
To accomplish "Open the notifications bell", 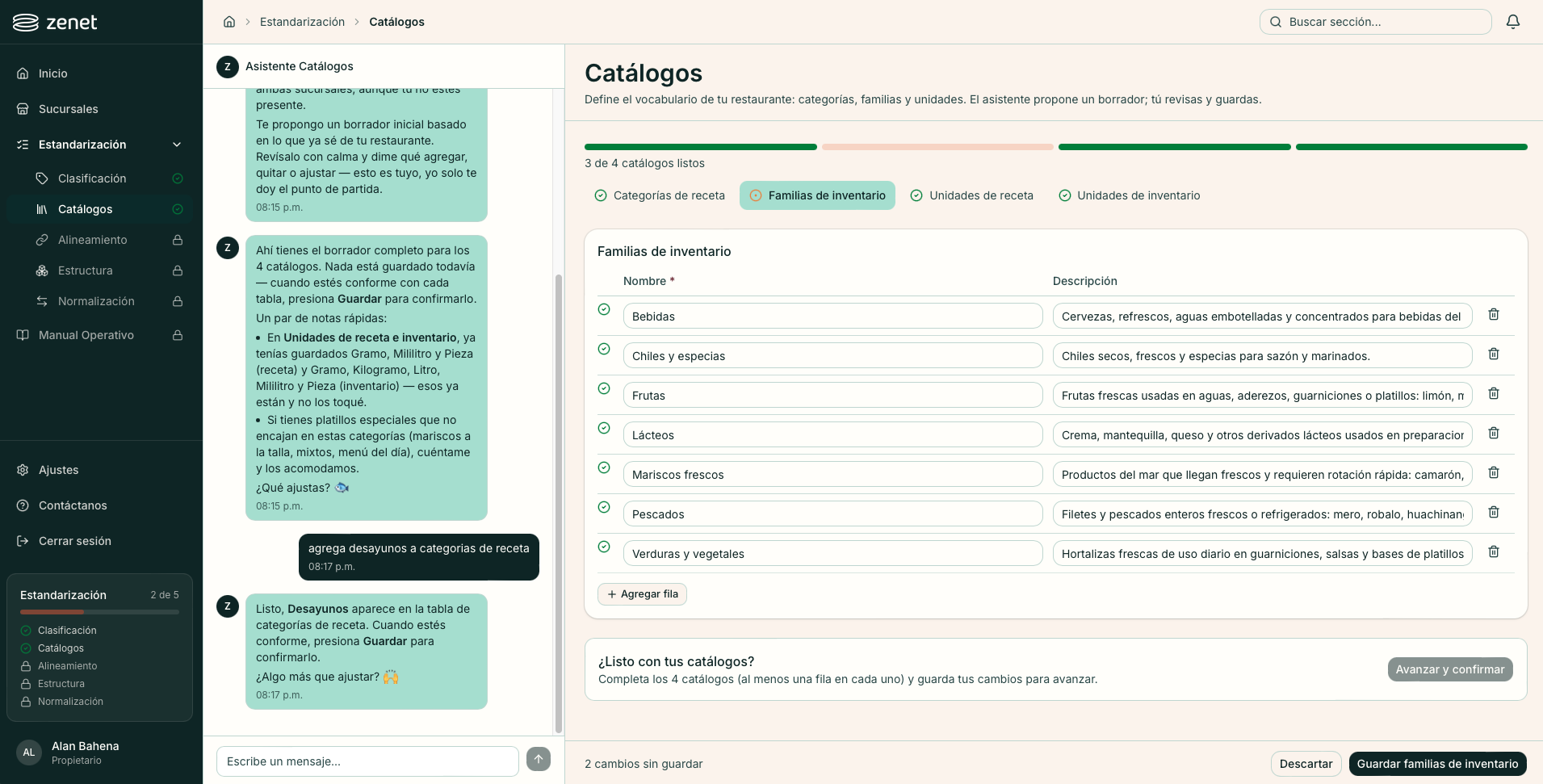I will (x=1513, y=22).
